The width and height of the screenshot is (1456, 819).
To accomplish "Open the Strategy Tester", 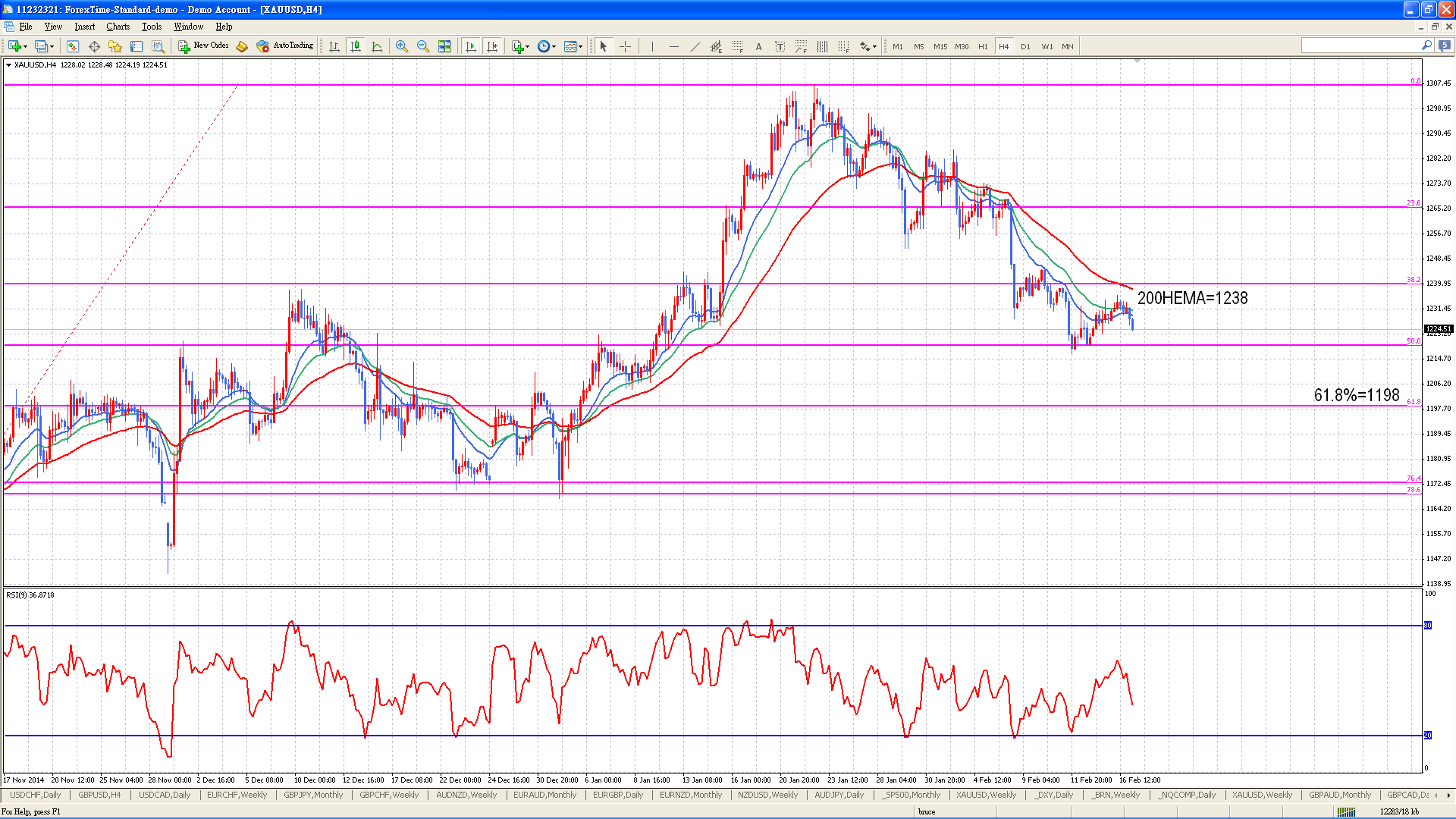I will click(158, 46).
